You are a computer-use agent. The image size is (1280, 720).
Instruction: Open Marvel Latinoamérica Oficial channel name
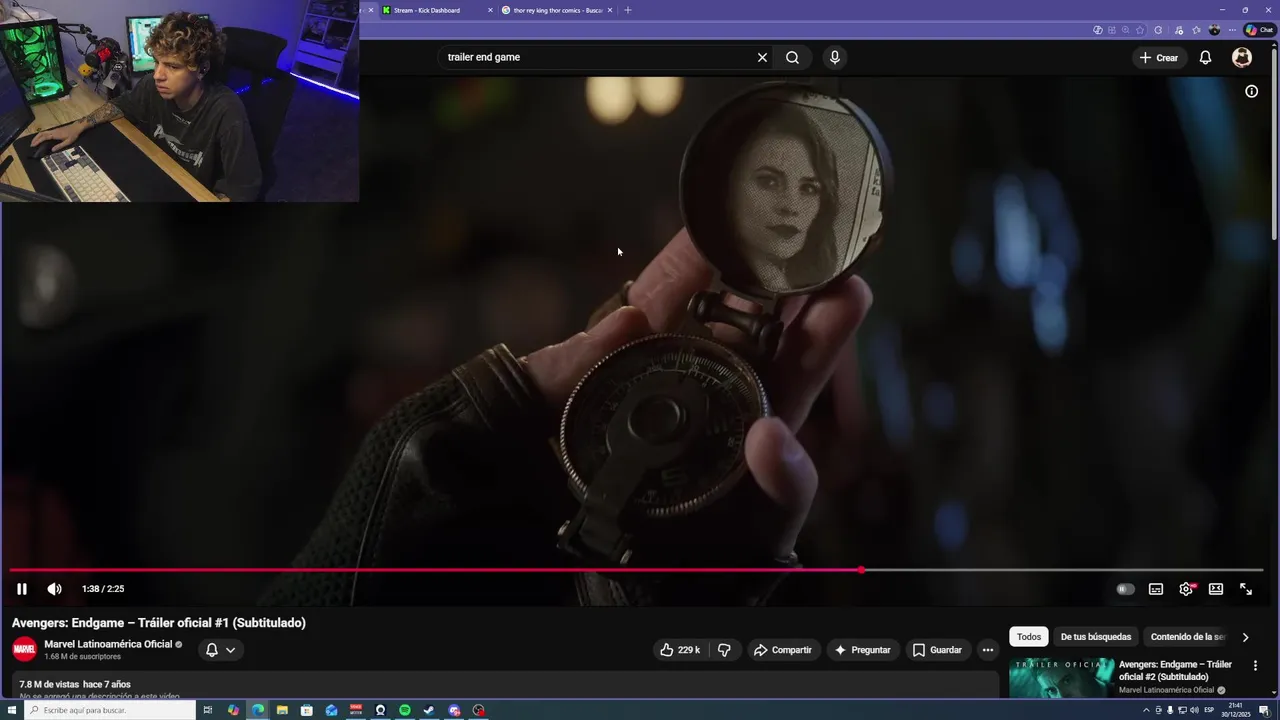coord(108,644)
